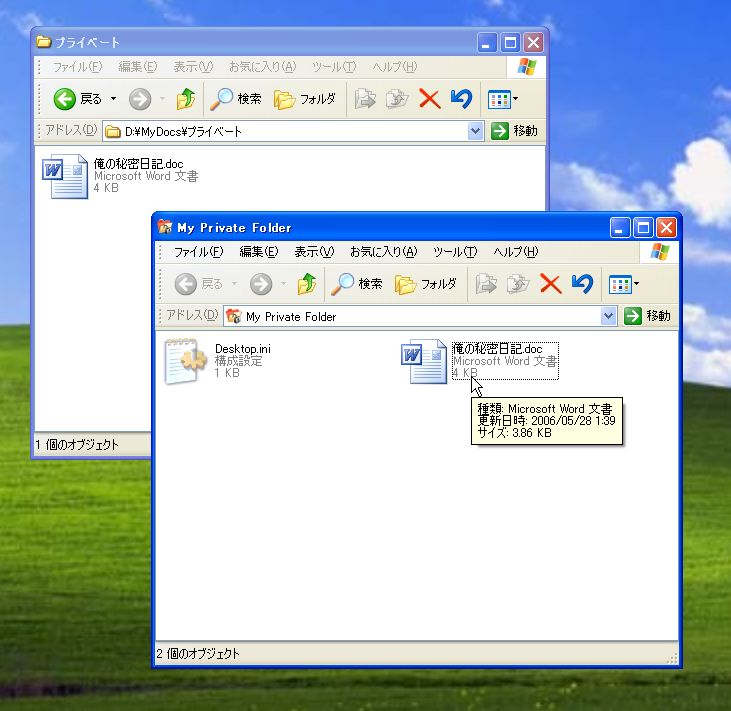Viewport: 731px width, 711px height.
Task: Click Up folder icon in プライベート window
Action: coord(186,99)
